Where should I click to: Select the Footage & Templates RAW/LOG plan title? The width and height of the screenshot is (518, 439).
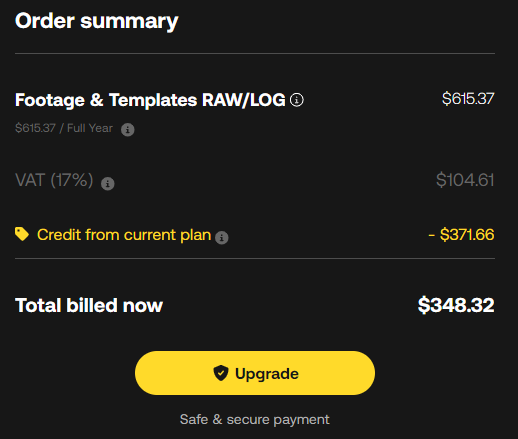point(150,100)
